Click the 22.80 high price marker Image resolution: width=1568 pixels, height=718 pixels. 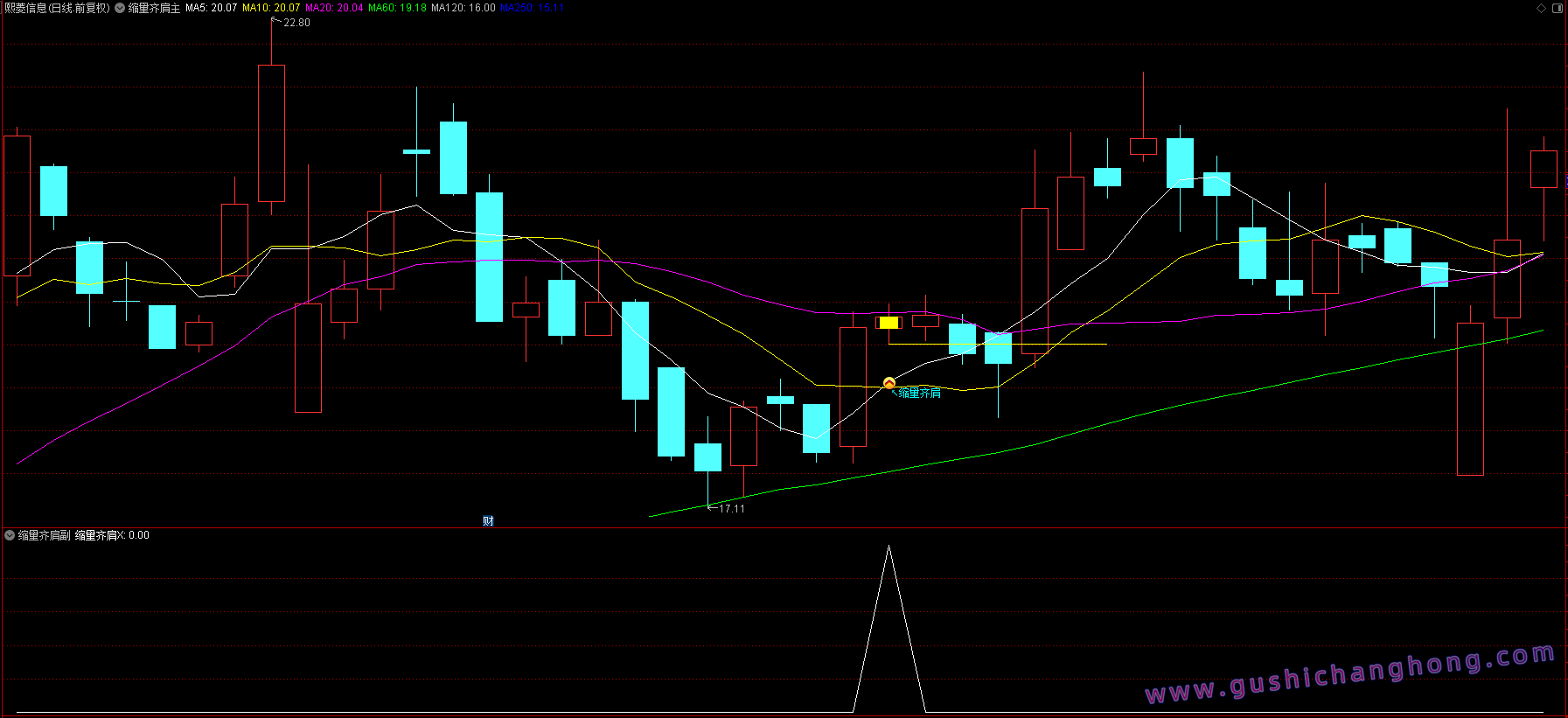[296, 23]
